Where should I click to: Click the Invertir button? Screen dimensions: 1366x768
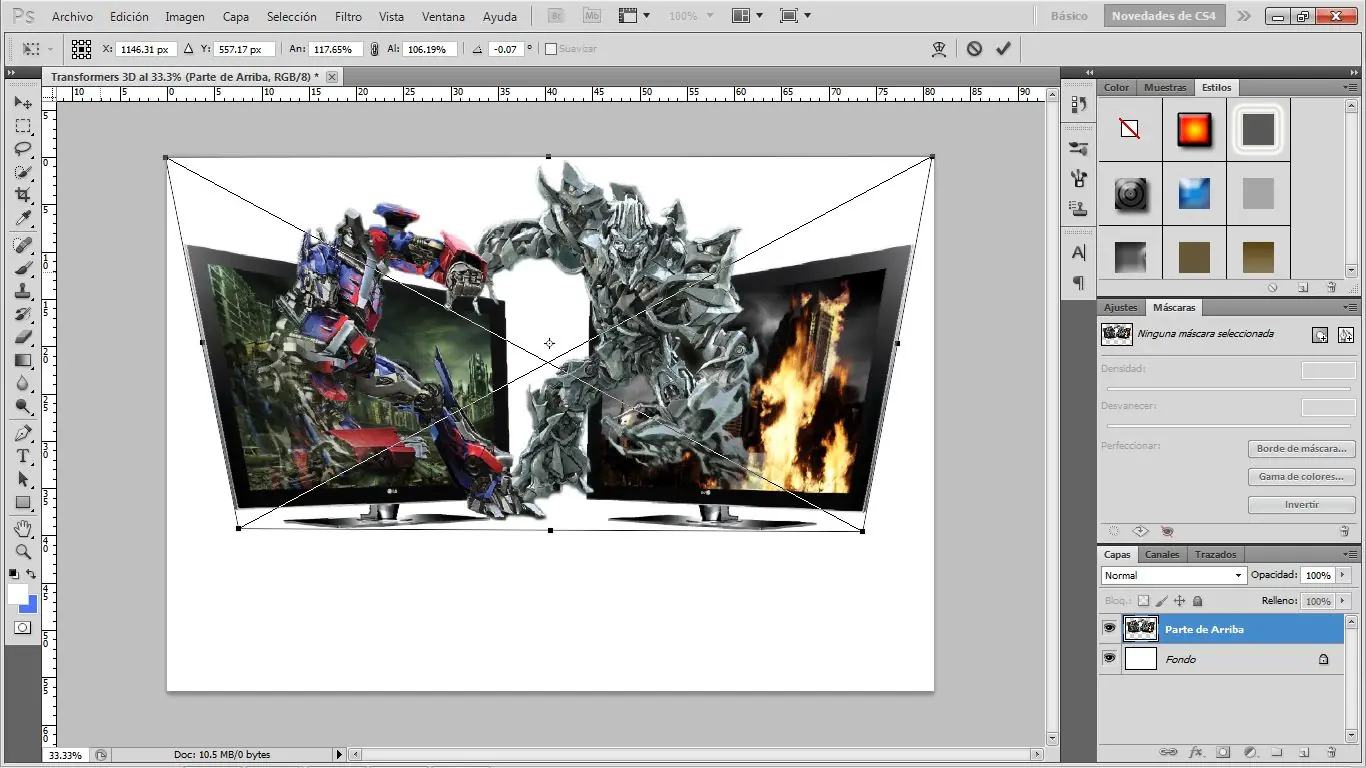tap(1301, 505)
